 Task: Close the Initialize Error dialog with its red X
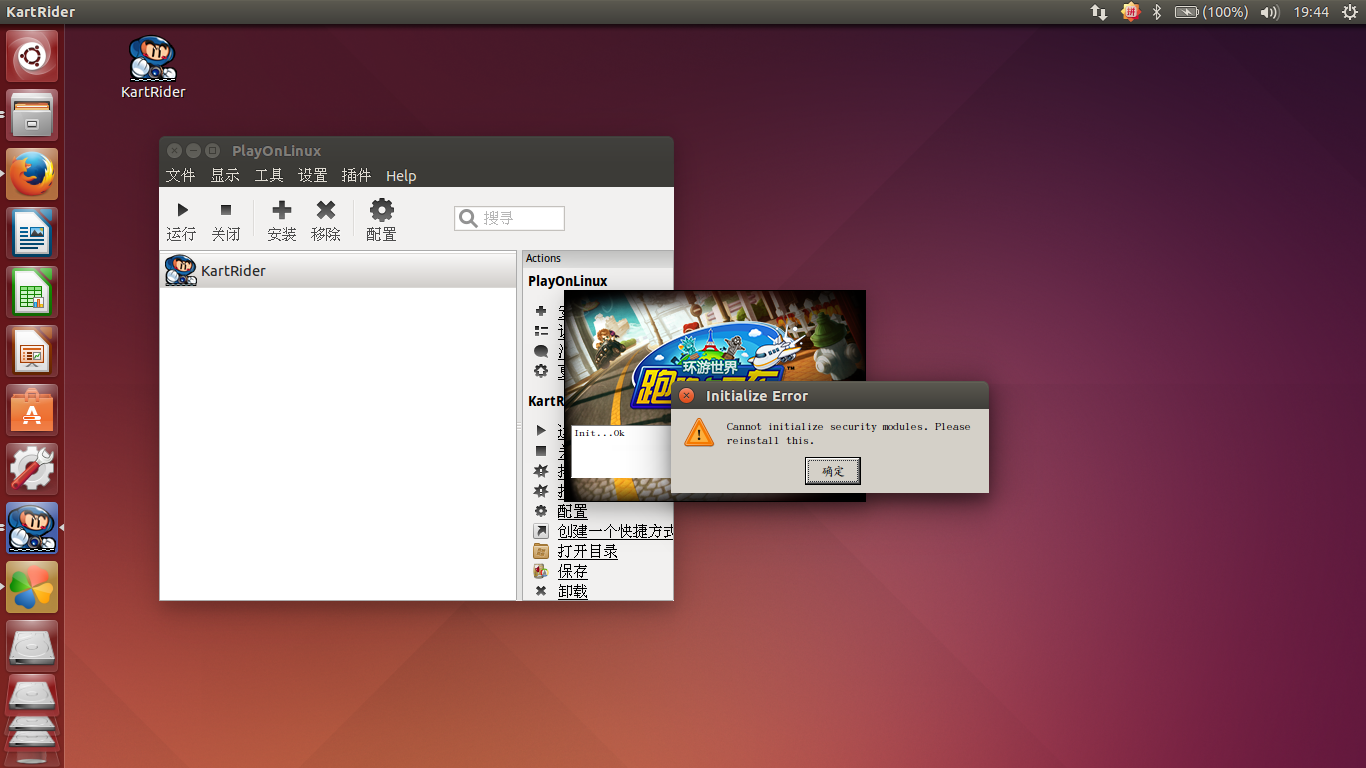pos(686,396)
